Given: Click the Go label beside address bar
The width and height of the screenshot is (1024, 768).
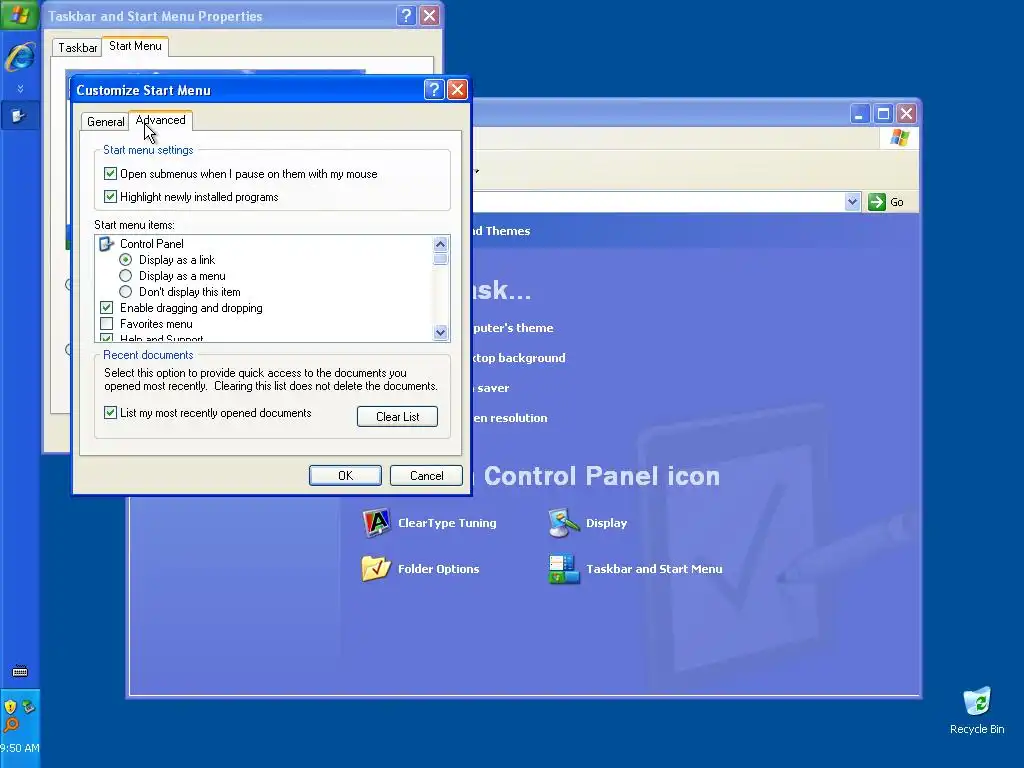Looking at the screenshot, I should [897, 202].
